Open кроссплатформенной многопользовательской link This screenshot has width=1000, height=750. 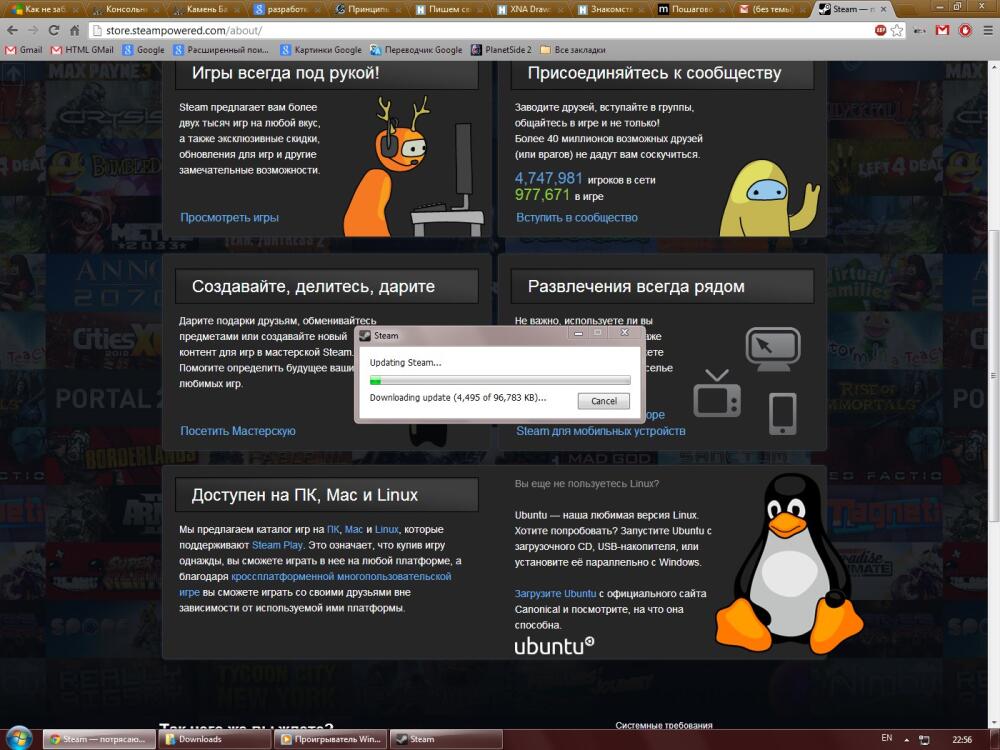pyautogui.click(x=341, y=577)
